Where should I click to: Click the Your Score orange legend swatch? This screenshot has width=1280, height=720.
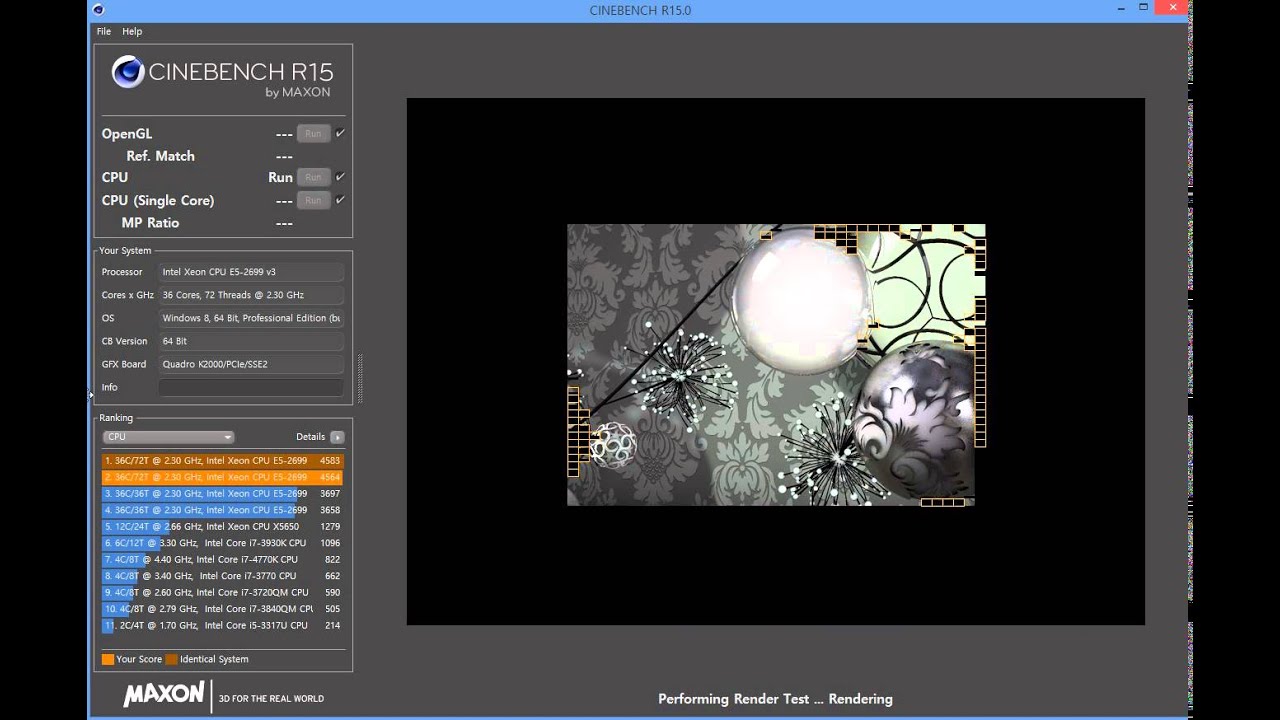click(108, 659)
